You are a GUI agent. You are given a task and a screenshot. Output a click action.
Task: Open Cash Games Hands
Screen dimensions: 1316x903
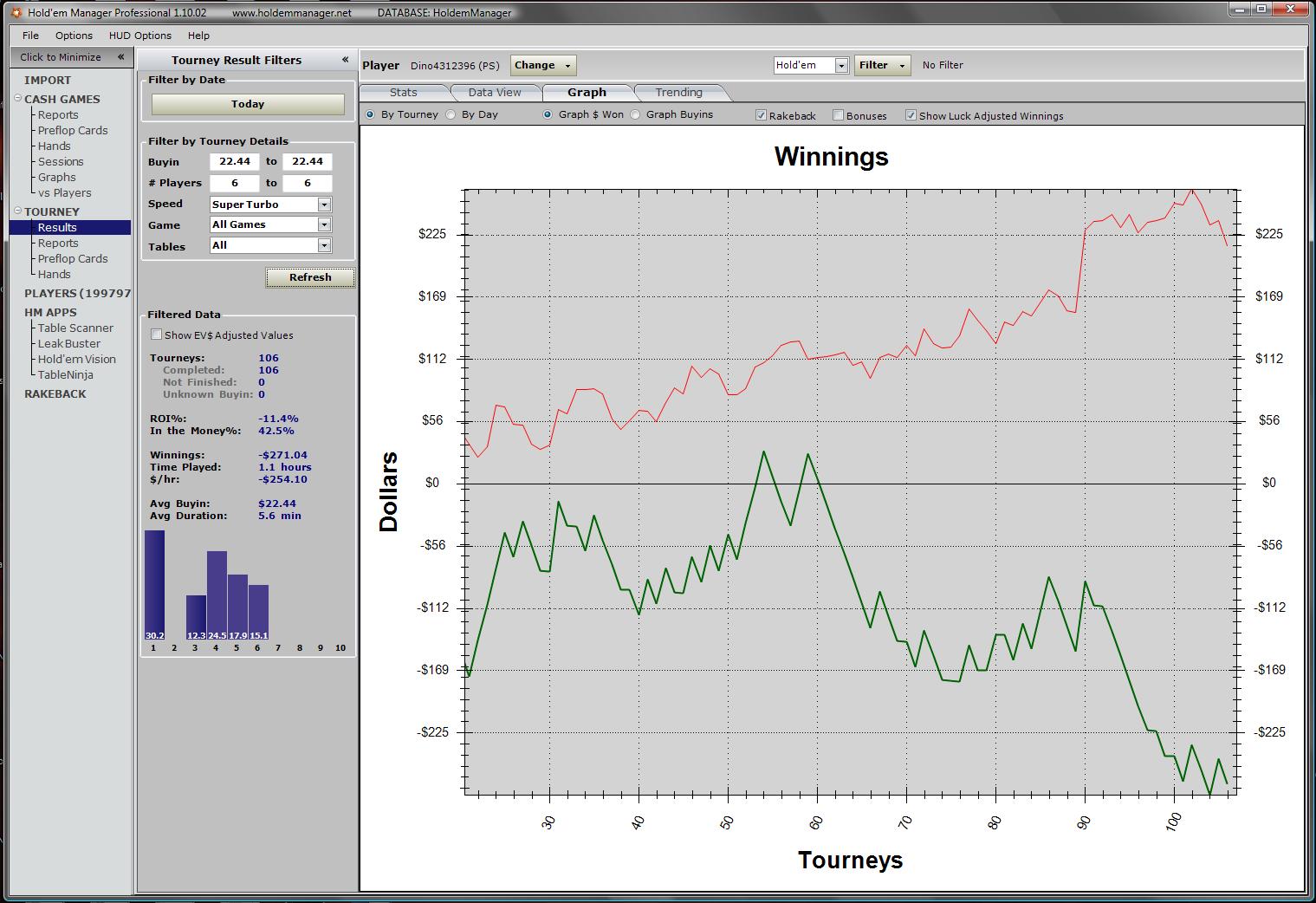pyautogui.click(x=54, y=146)
